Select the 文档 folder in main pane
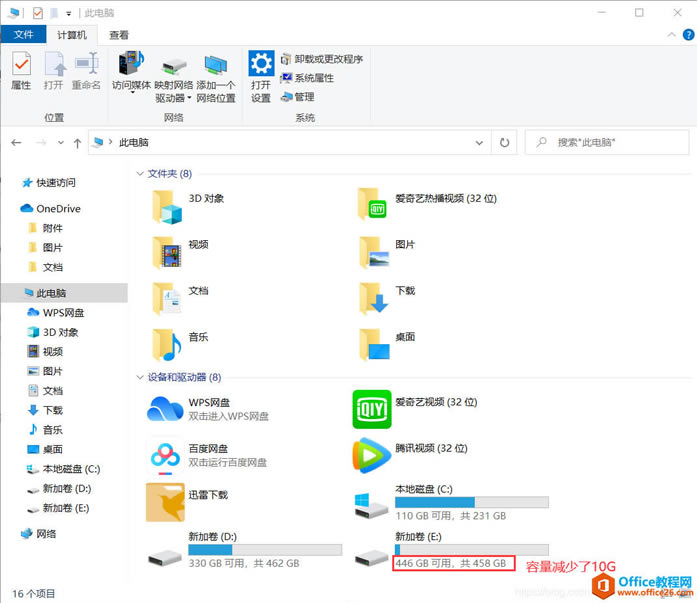This screenshot has height=603, width=697. [180, 299]
